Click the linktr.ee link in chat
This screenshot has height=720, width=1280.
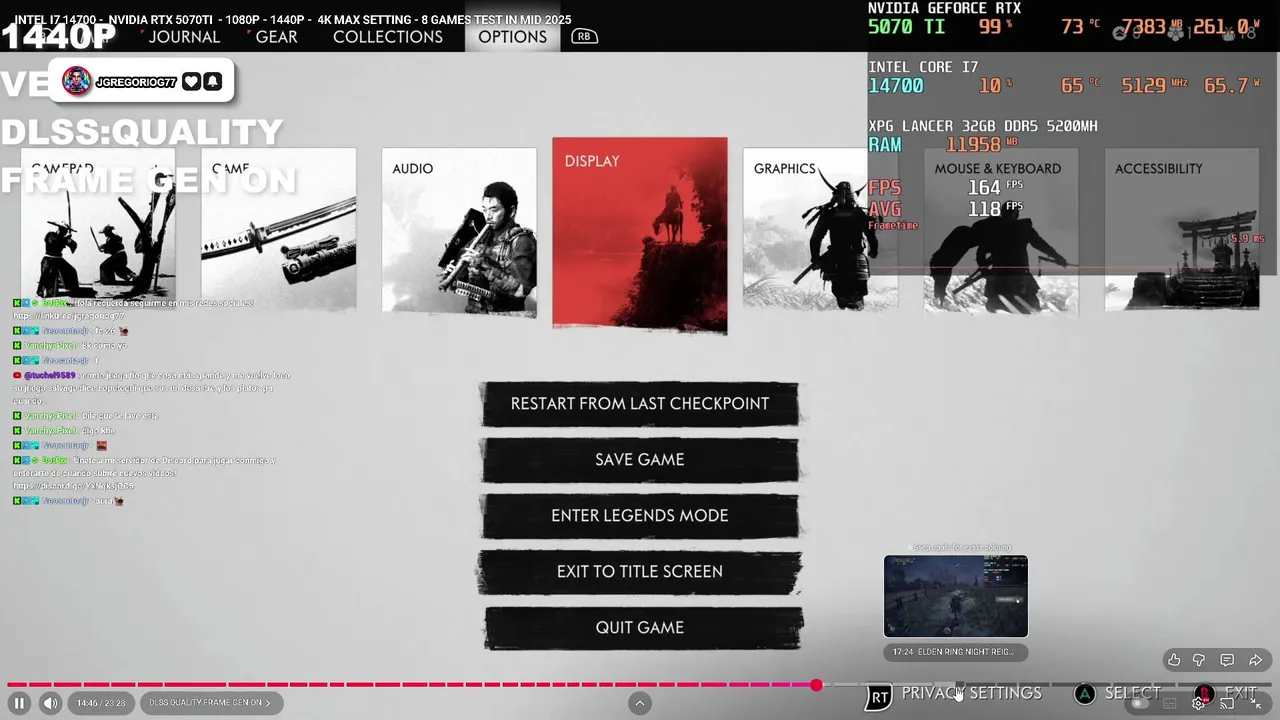[69, 316]
